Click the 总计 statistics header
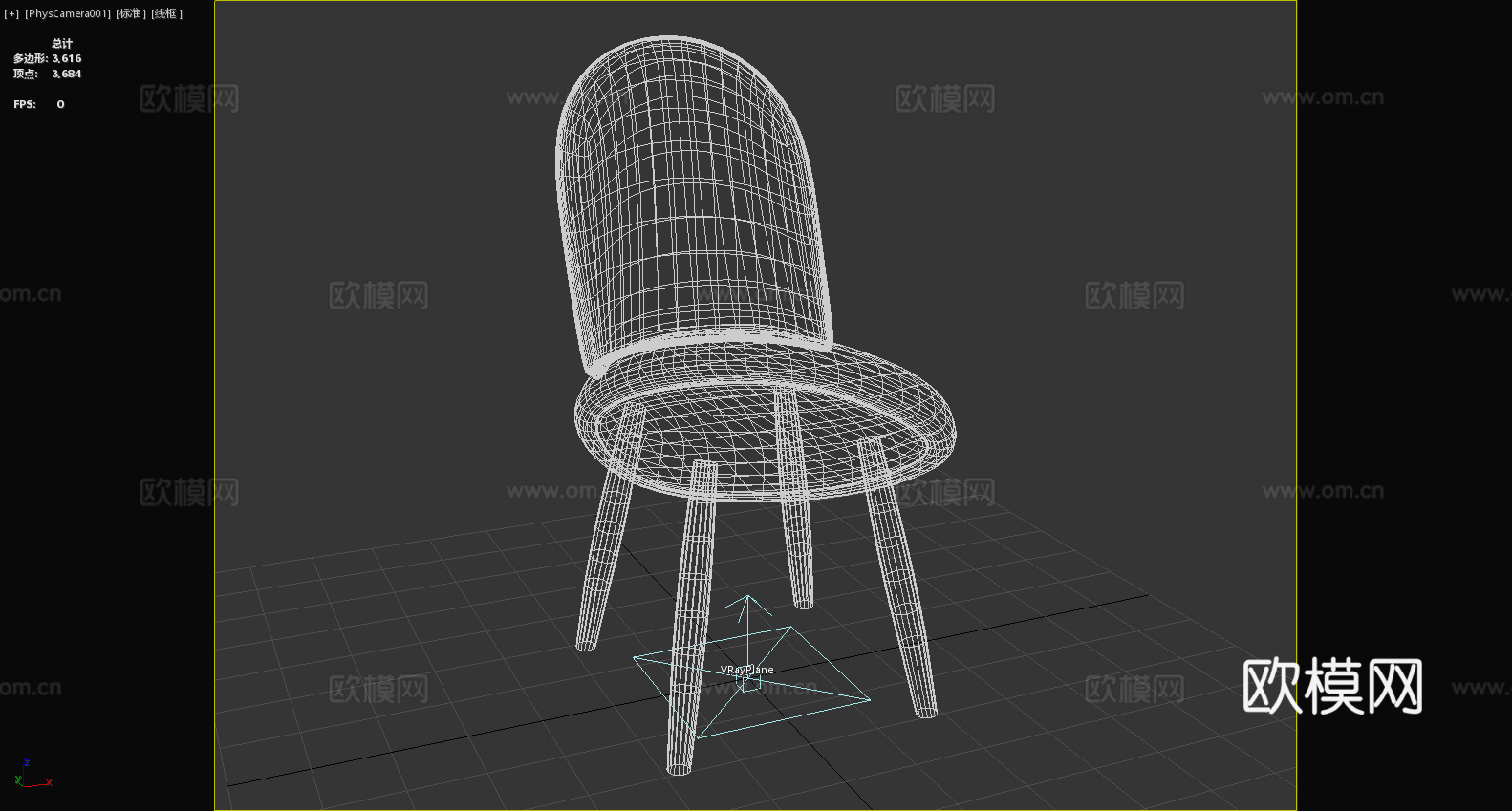 [x=62, y=43]
